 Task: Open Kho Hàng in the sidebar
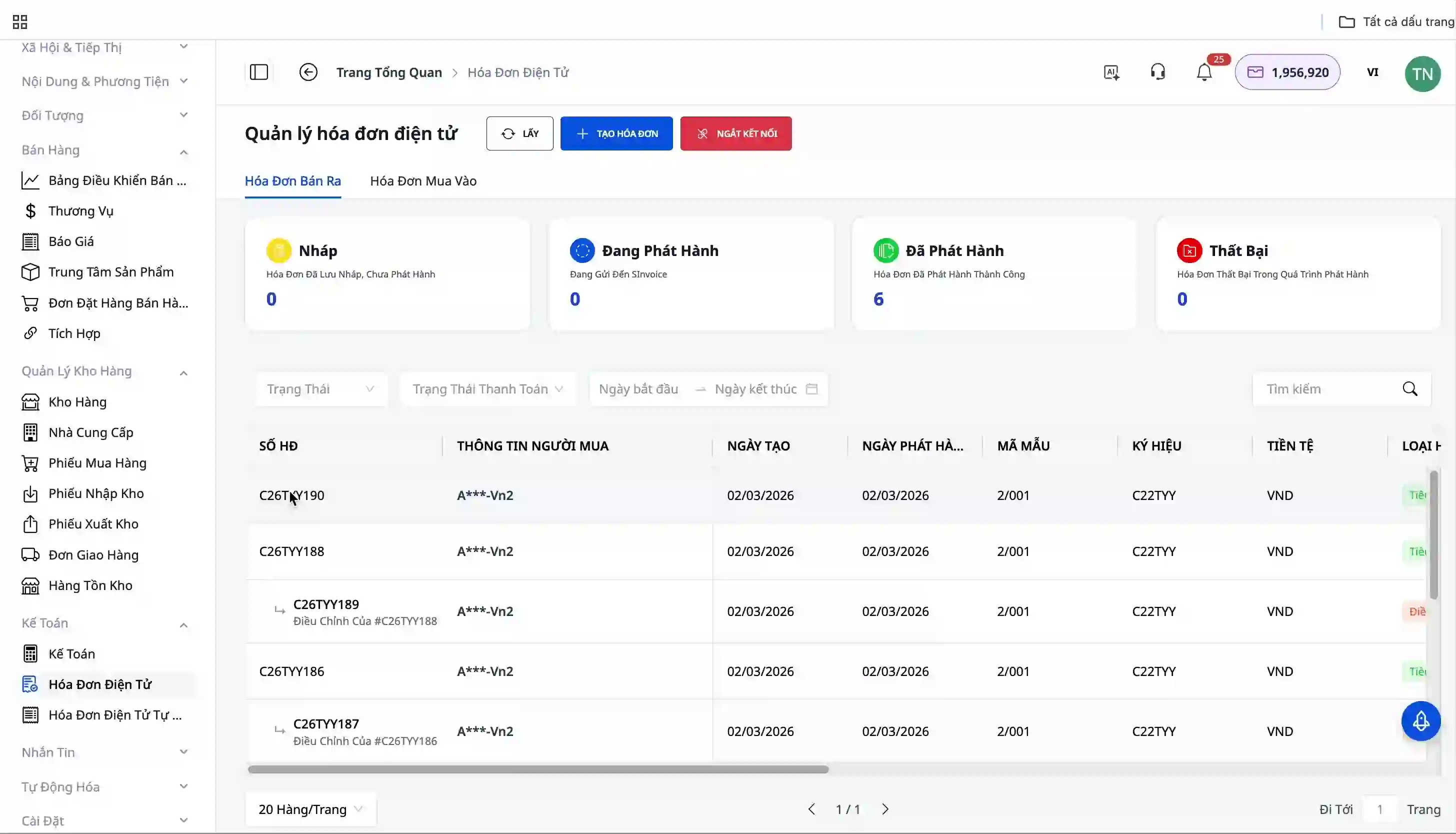coord(77,402)
